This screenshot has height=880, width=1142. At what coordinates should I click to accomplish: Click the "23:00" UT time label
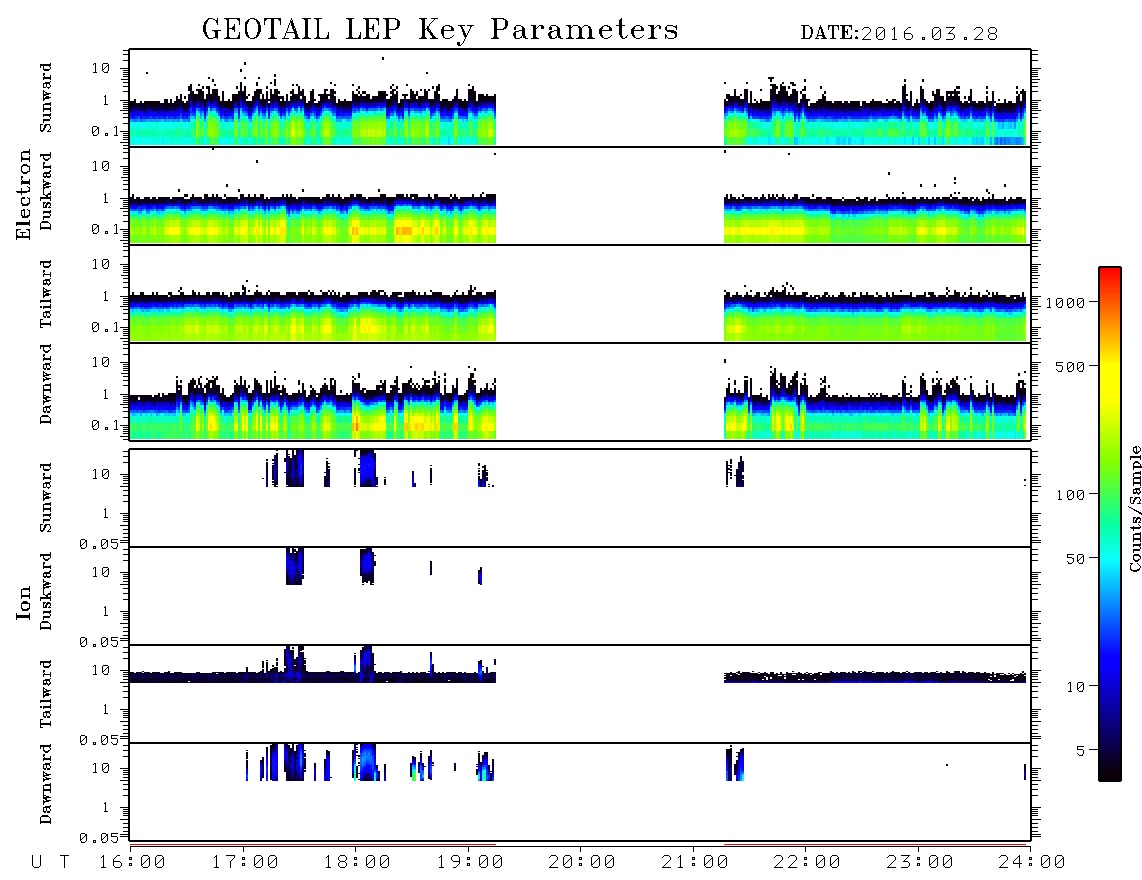[x=920, y=863]
